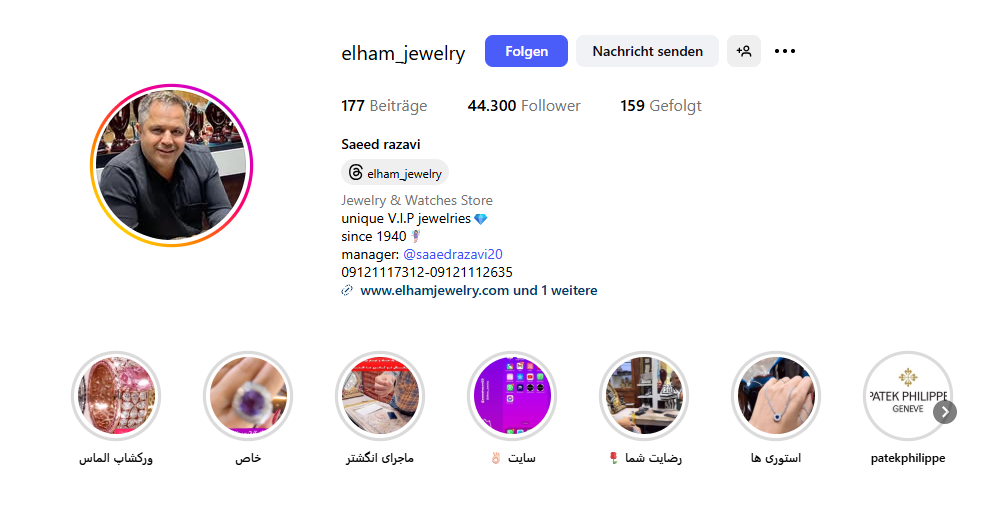The height and width of the screenshot is (506, 995).
Task: Open the خاص ring highlight
Action: [x=248, y=396]
